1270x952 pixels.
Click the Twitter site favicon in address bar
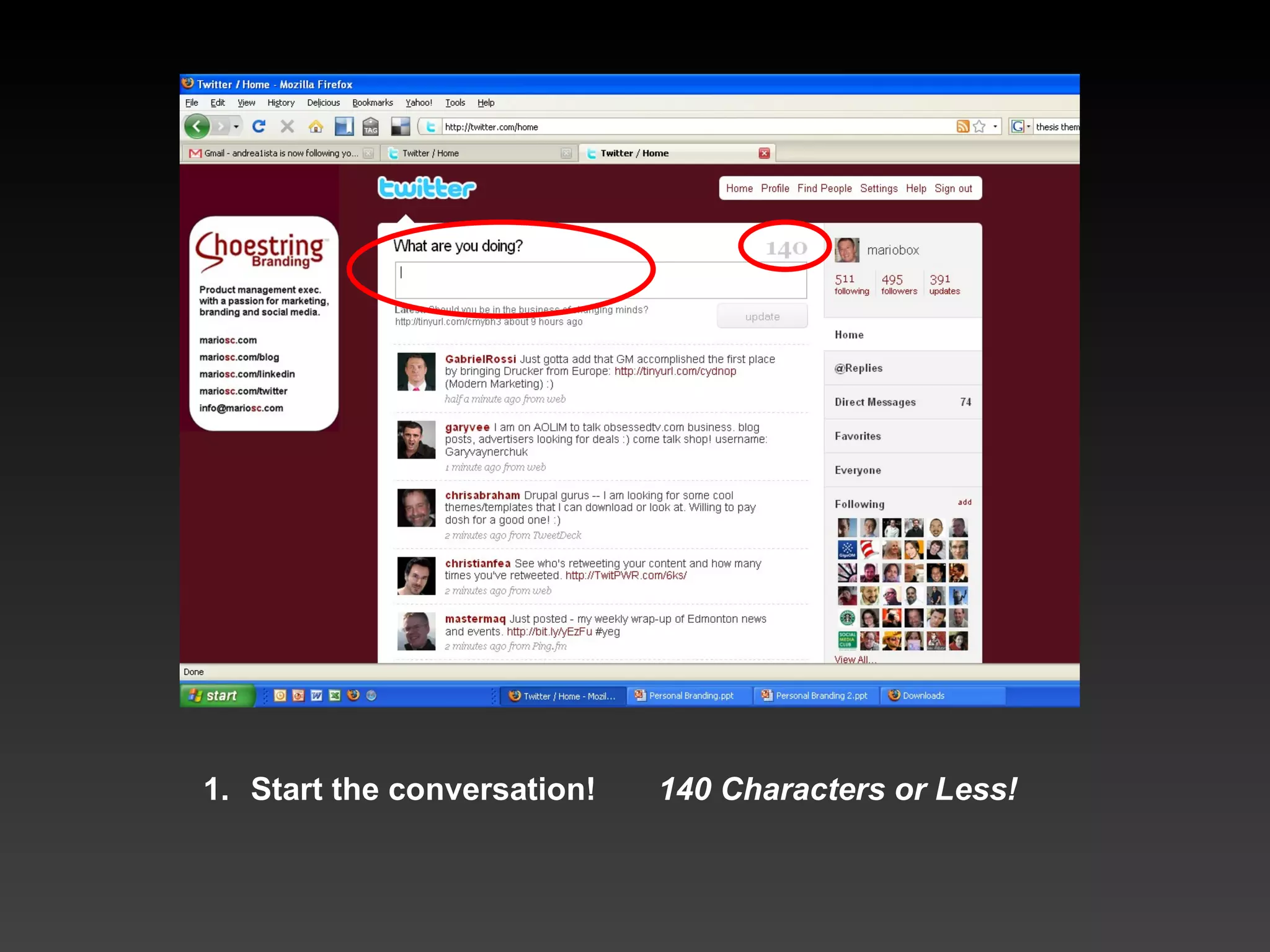coord(431,126)
